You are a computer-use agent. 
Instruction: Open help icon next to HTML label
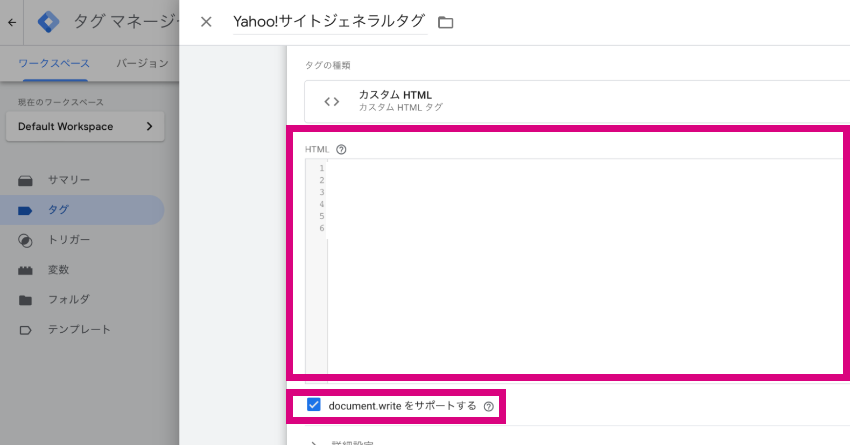pos(341,150)
